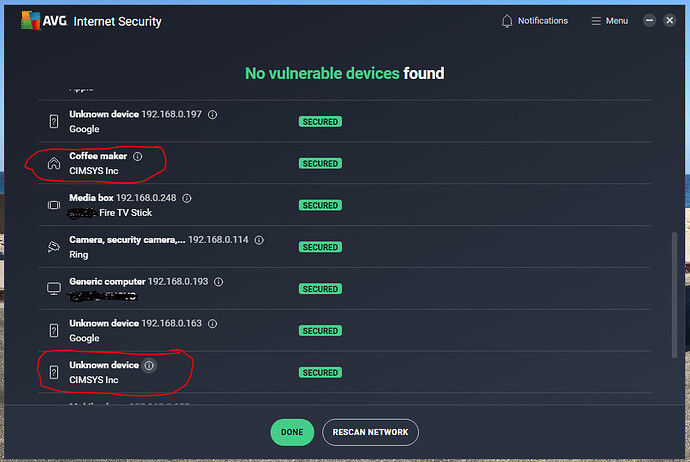Click info icon next to 192.168.0.163
The image size is (690, 462).
pyautogui.click(x=212, y=324)
